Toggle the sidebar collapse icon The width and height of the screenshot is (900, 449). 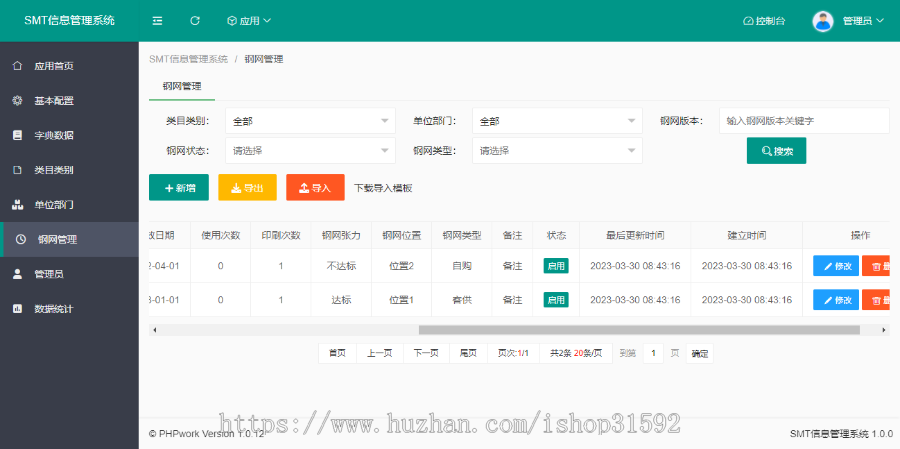click(x=157, y=21)
